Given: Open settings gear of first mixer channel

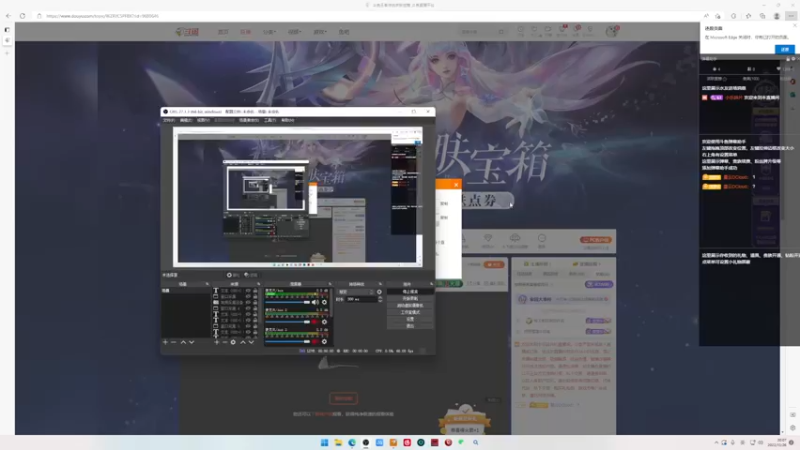Looking at the screenshot, I should (324, 302).
